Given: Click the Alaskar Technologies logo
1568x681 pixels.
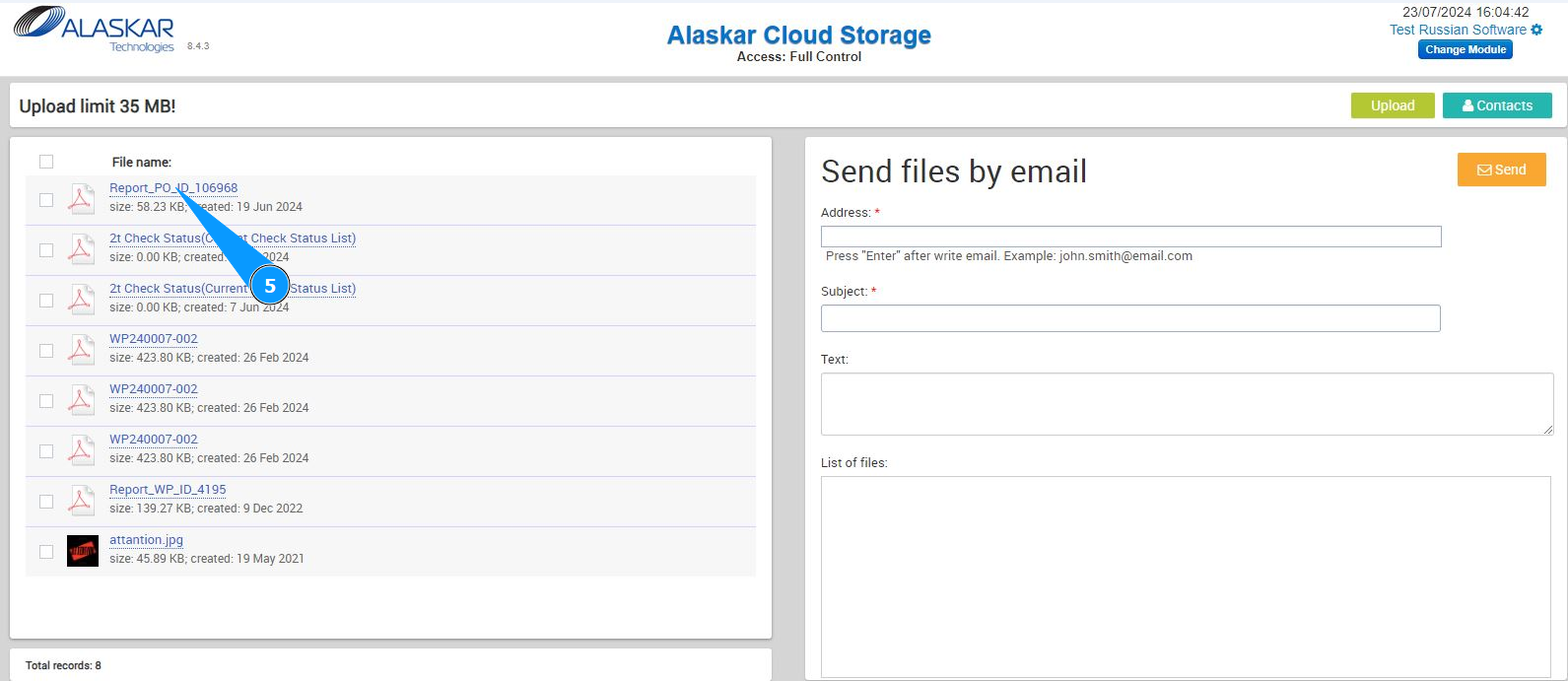Looking at the screenshot, I should tap(95, 30).
